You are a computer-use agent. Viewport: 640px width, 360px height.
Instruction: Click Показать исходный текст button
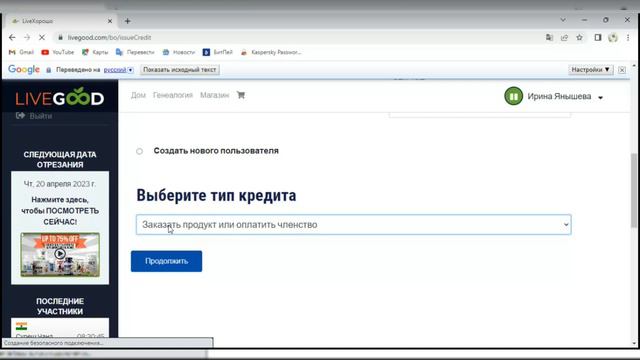click(180, 70)
